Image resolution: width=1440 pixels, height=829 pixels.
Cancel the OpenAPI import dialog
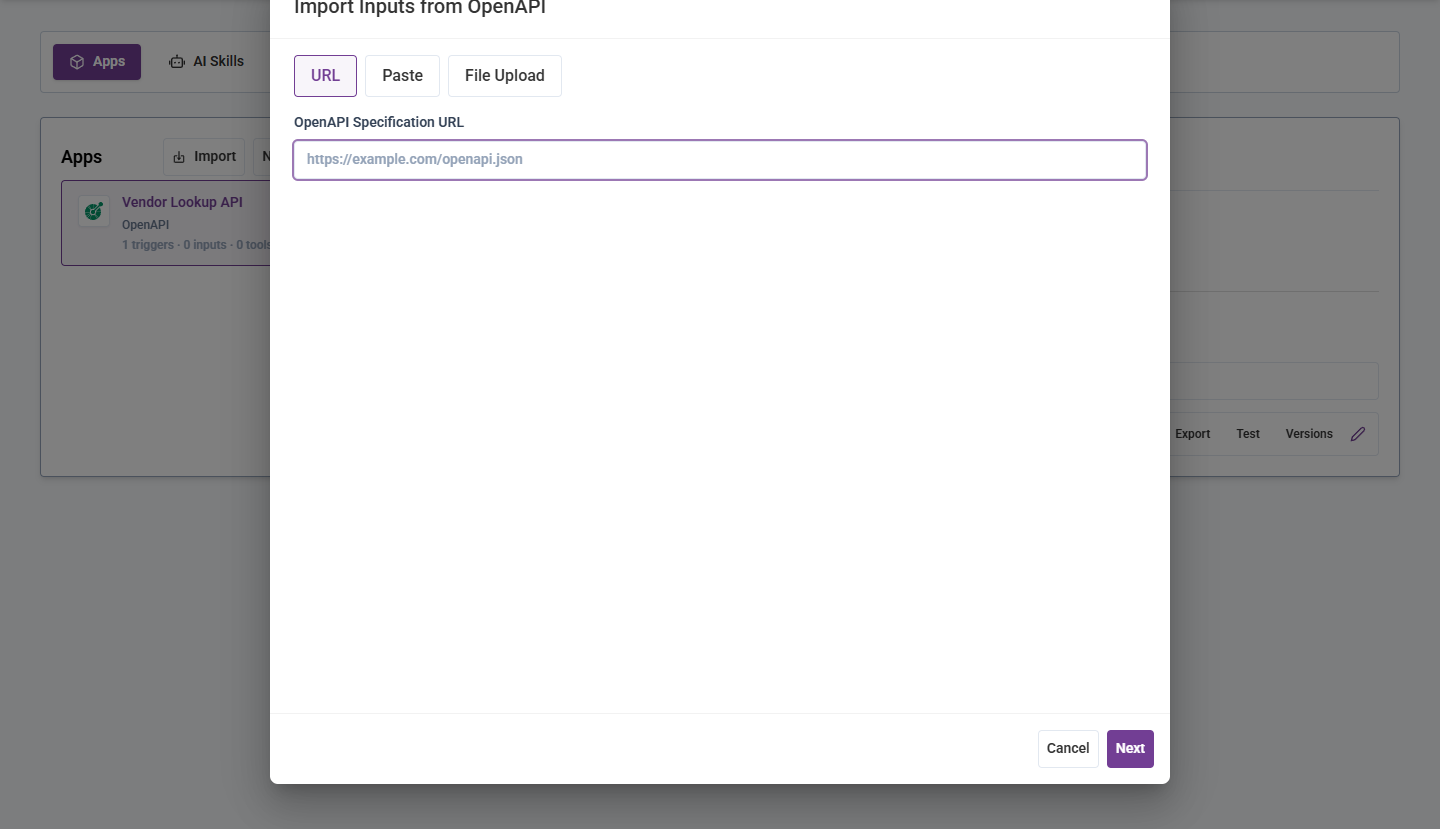click(x=1068, y=749)
